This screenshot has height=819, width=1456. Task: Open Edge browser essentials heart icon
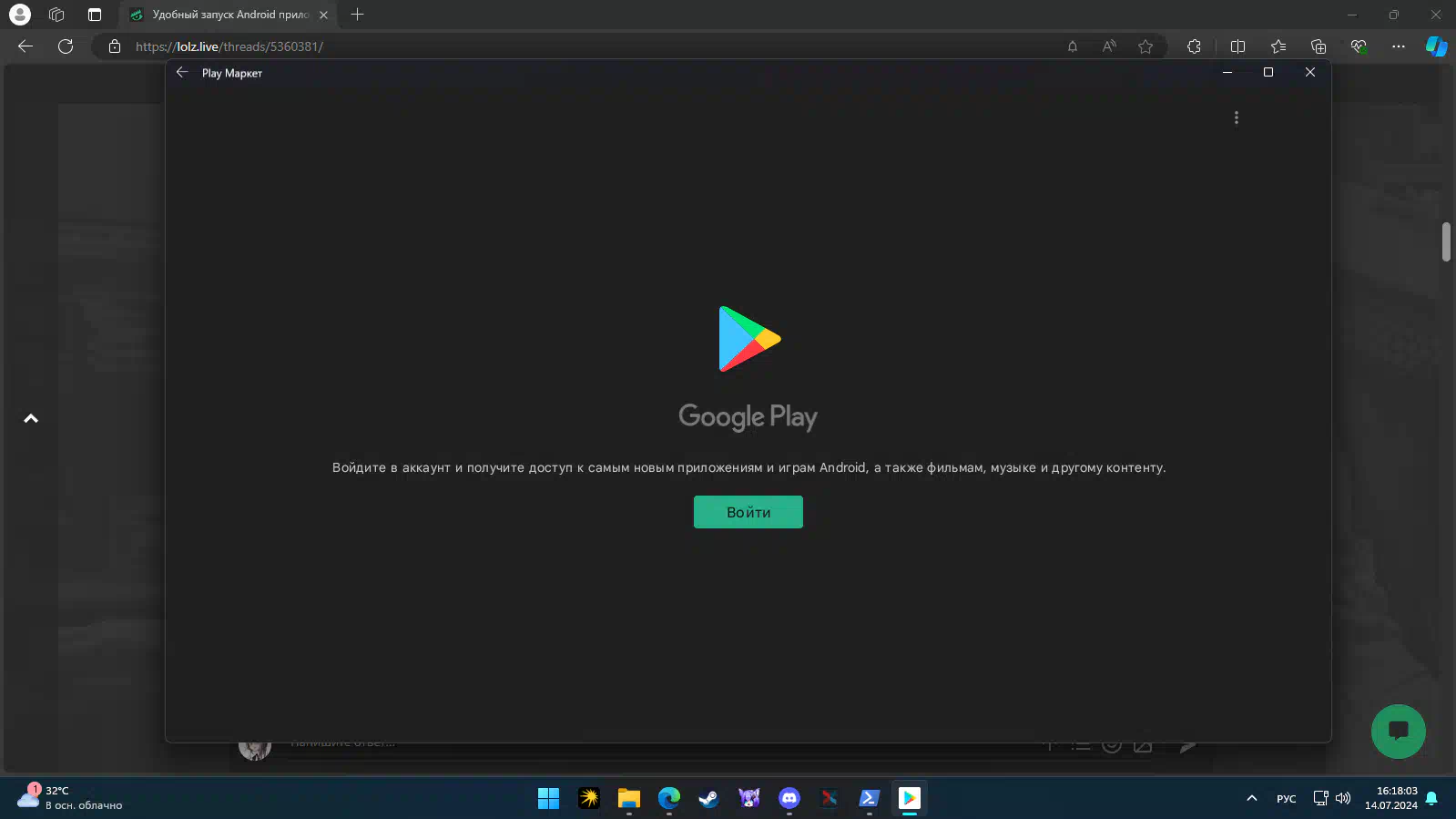coord(1358,46)
